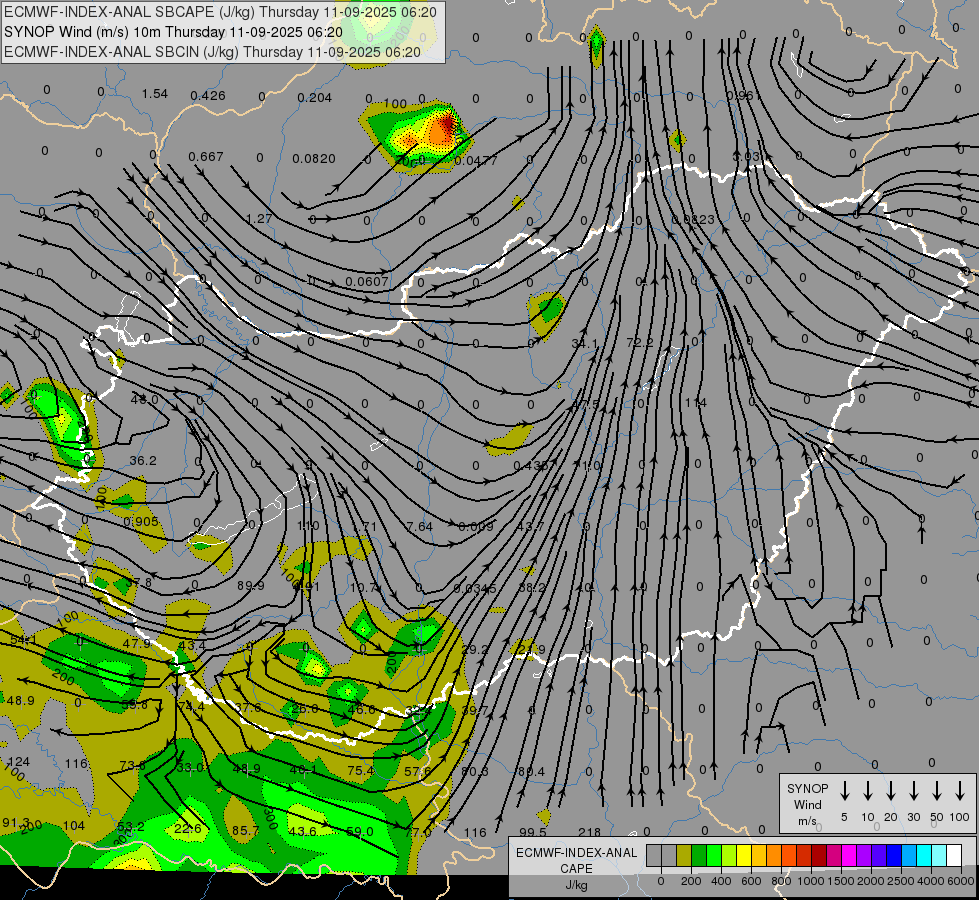The image size is (979, 900).
Task: Select the dark green CAPE legend swatch
Action: click(699, 855)
